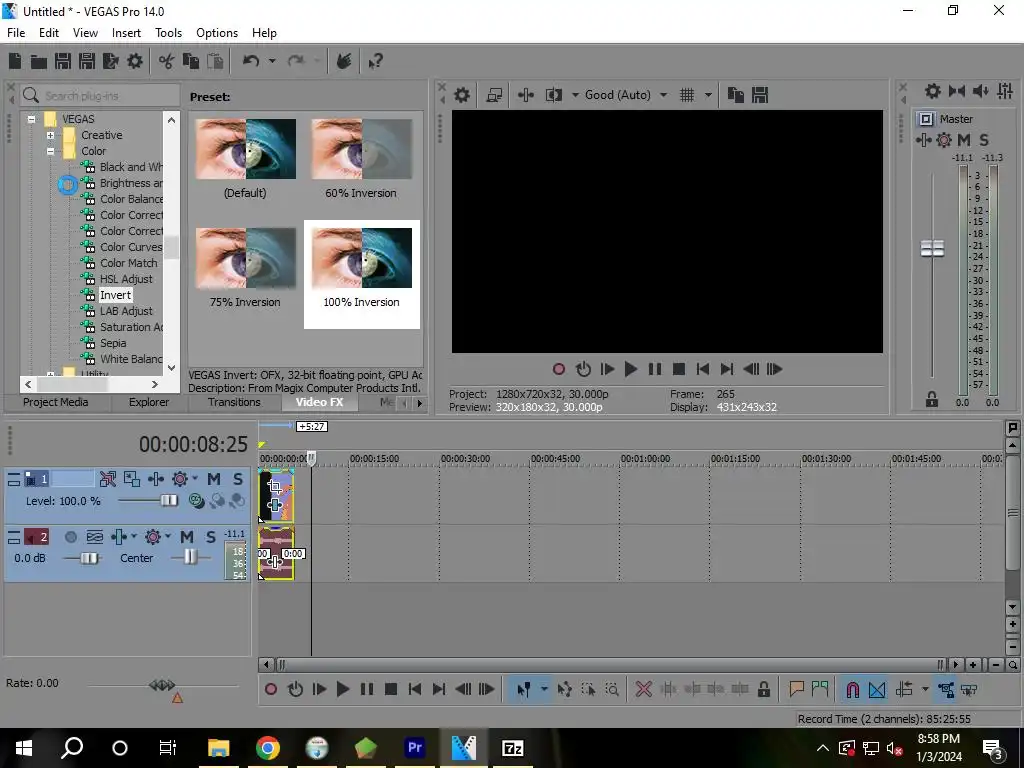Open the Overlays grid dropdown arrow
Screen dimensions: 1024x768
click(x=708, y=95)
